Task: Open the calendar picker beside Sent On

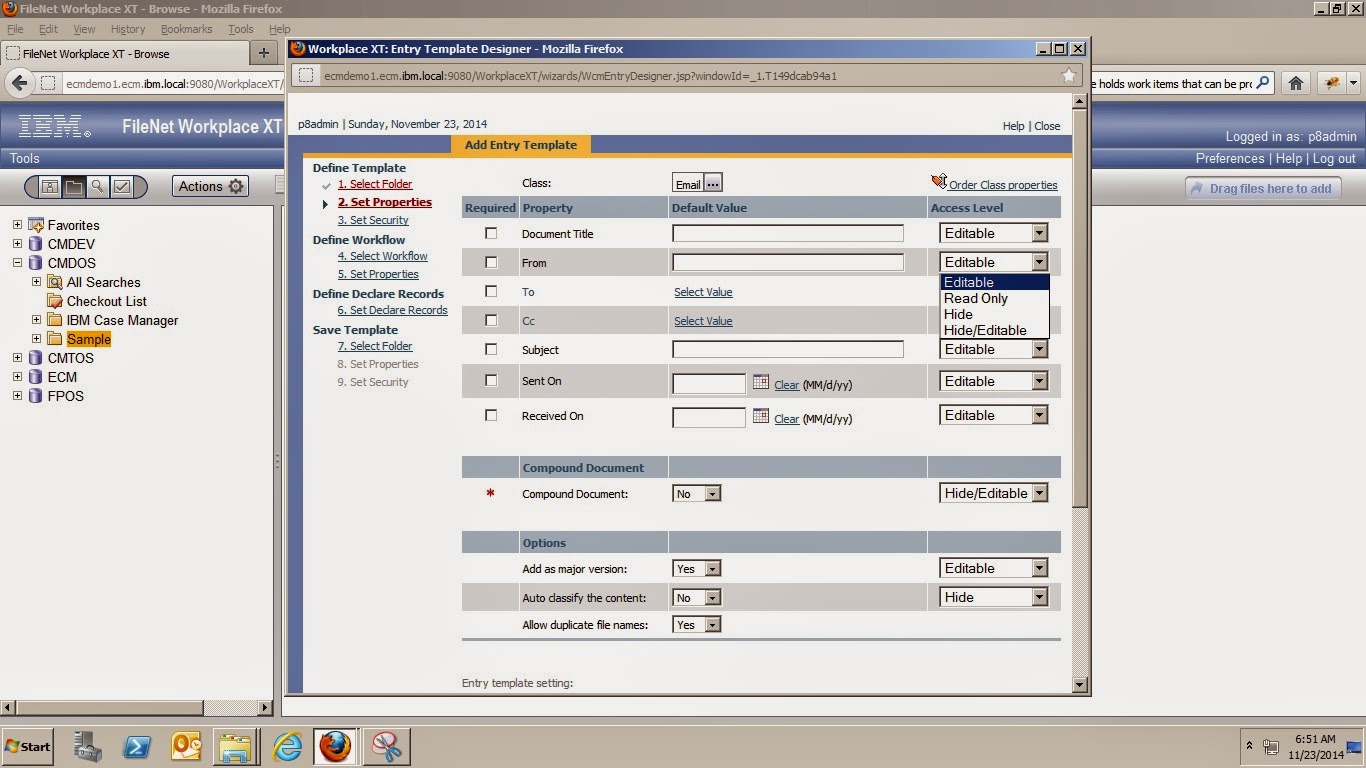Action: coord(758,383)
